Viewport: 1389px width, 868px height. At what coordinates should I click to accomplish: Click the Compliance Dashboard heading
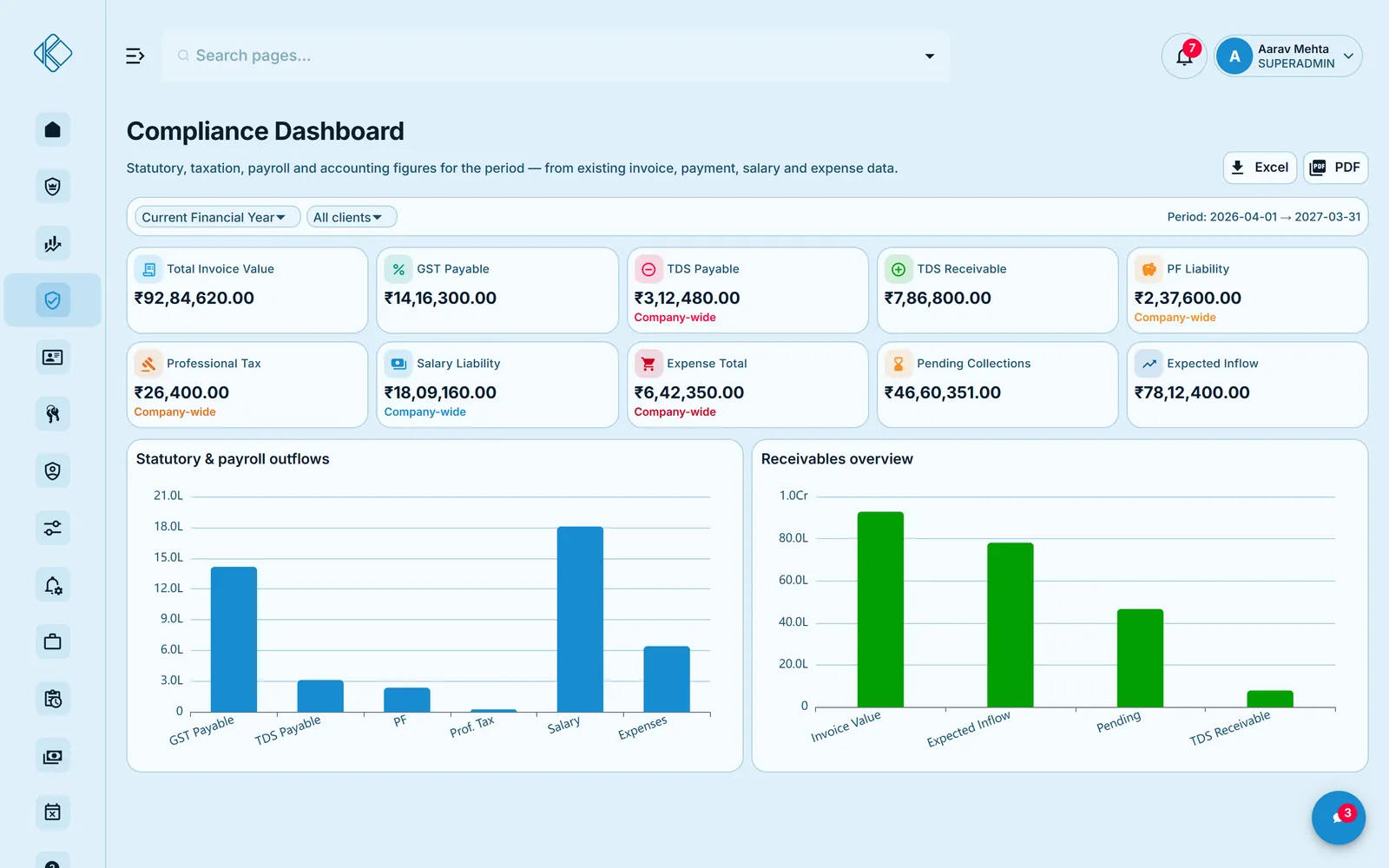266,131
